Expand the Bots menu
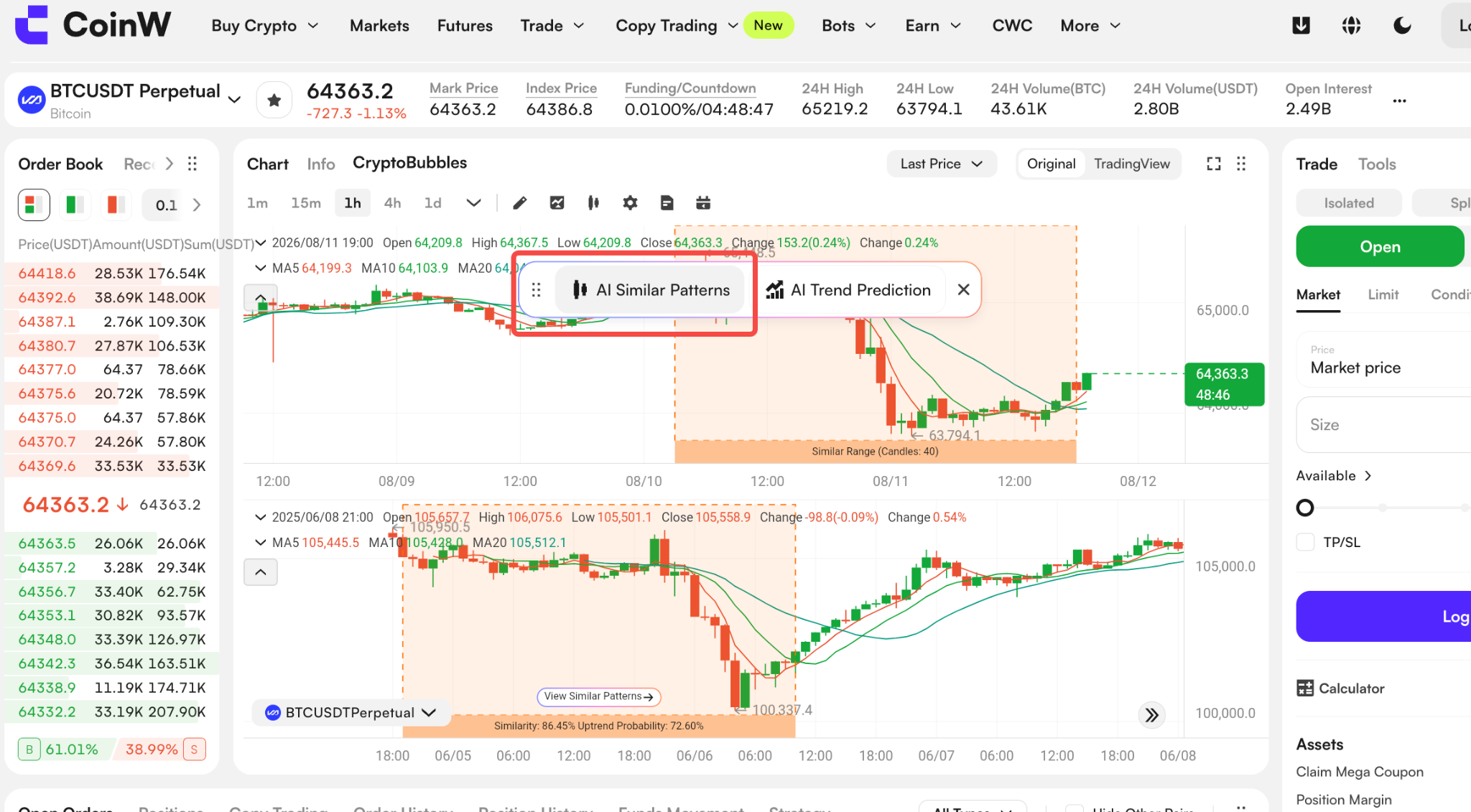The width and height of the screenshot is (1471, 812). click(849, 26)
